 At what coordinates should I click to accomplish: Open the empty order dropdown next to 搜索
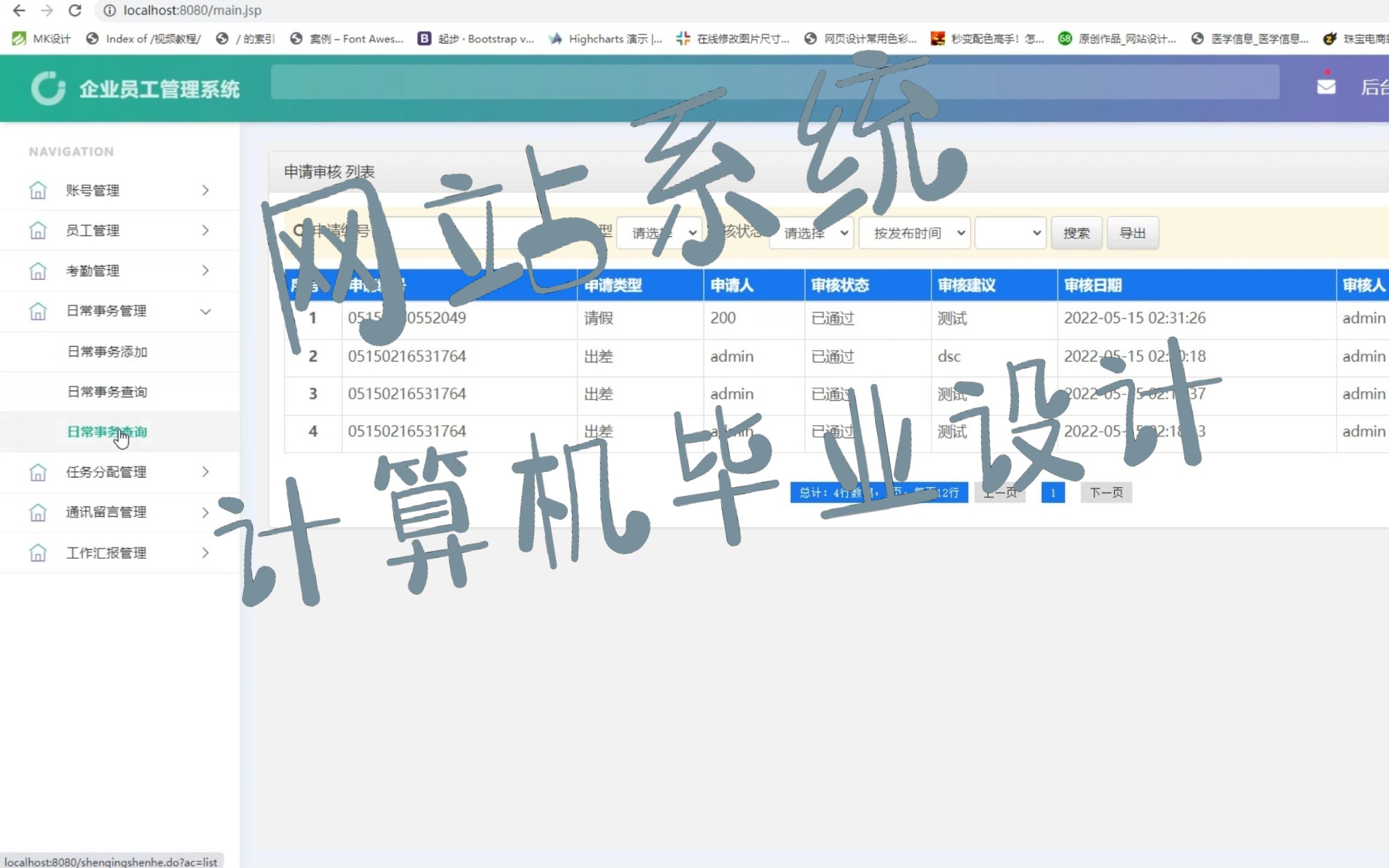coord(1010,233)
